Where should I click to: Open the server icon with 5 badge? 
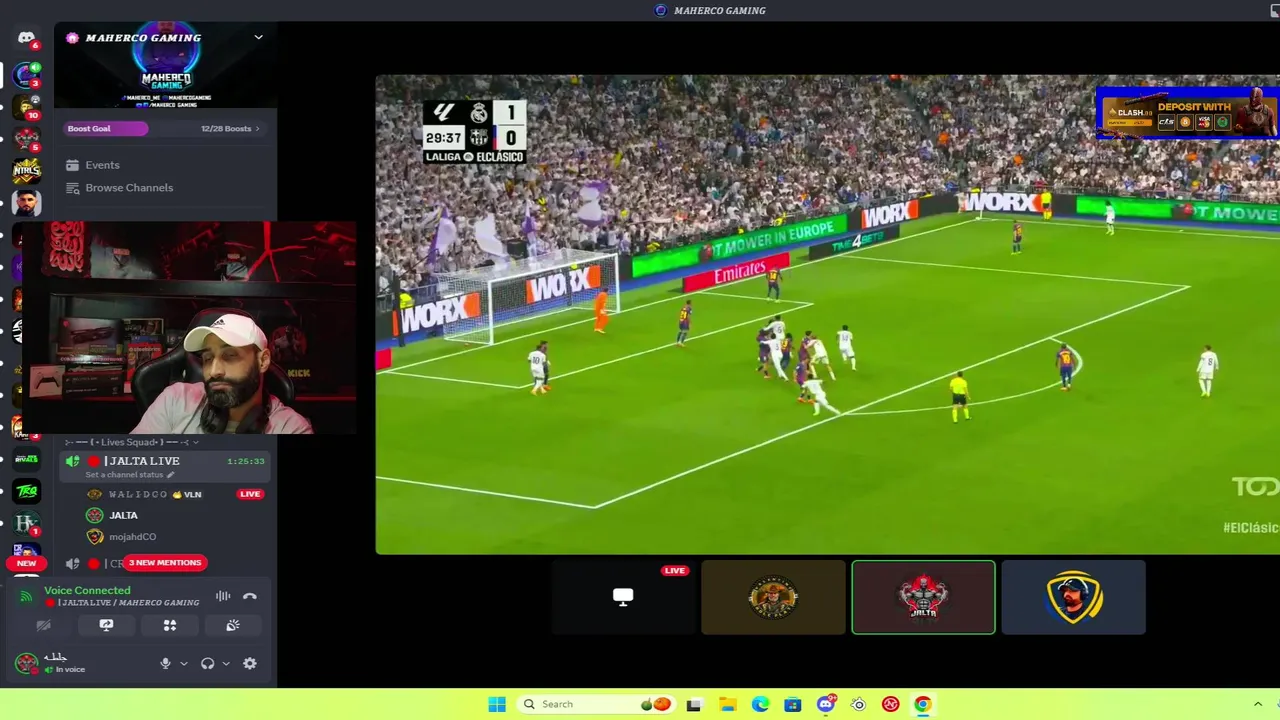point(26,139)
